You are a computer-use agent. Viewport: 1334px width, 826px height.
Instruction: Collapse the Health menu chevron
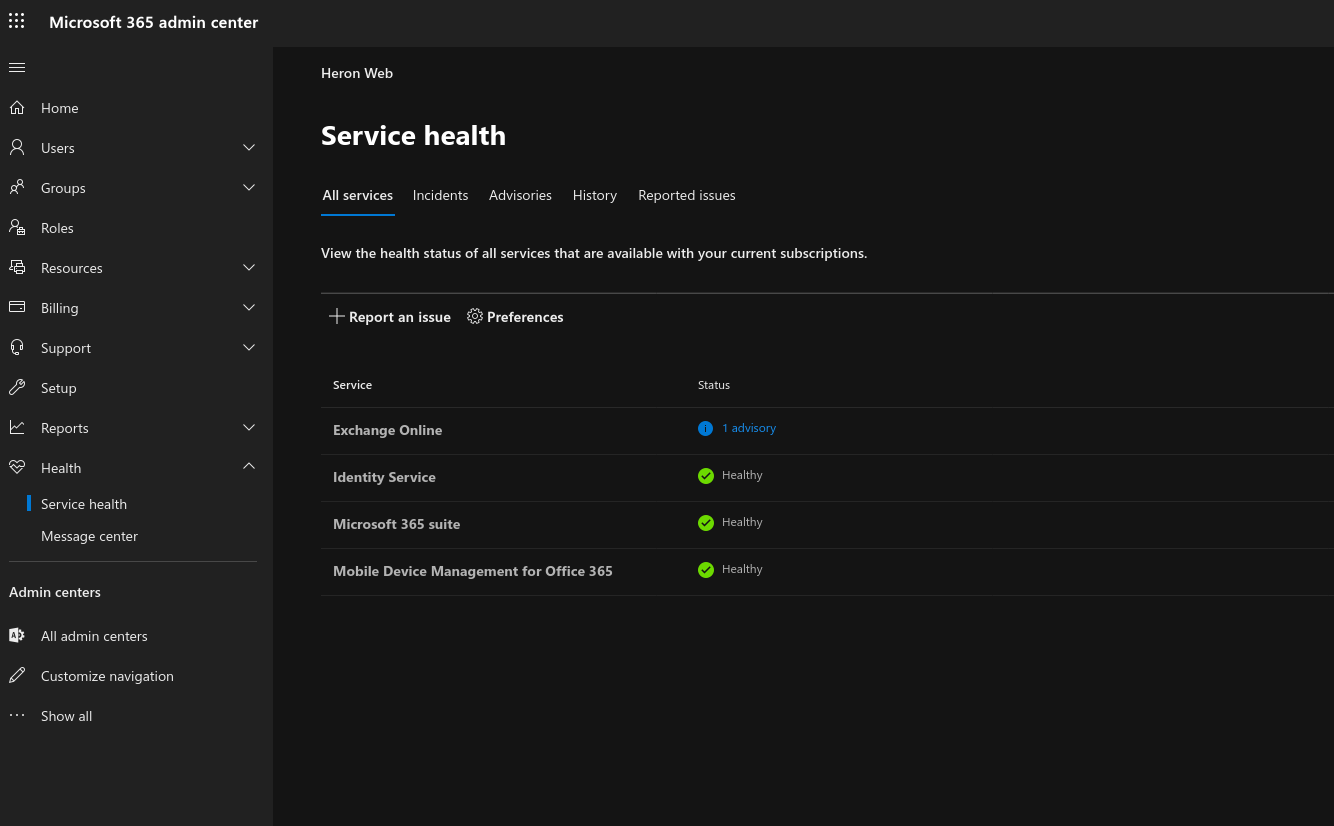(x=249, y=466)
